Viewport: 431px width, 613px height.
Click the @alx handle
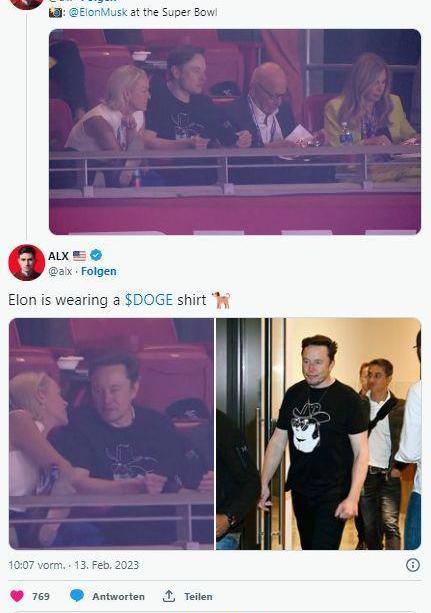tap(60, 271)
